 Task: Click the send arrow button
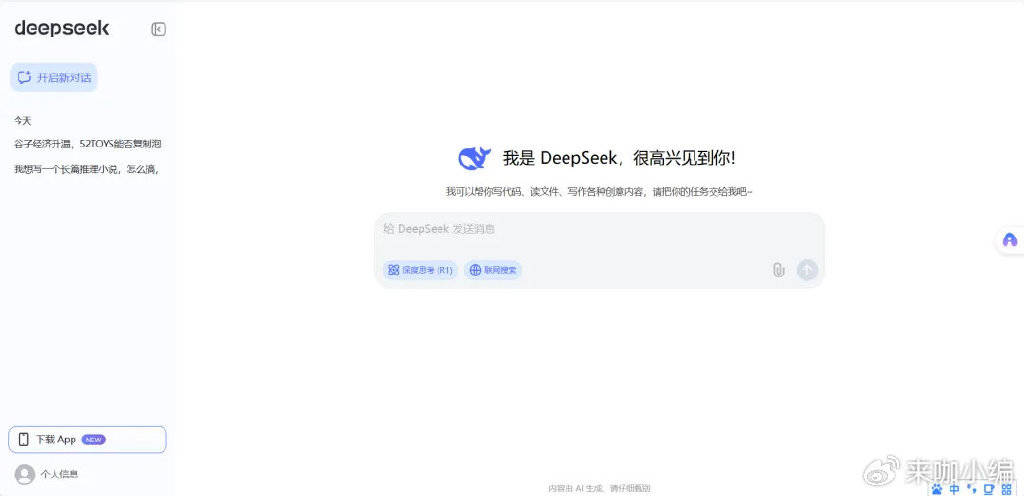tap(807, 270)
